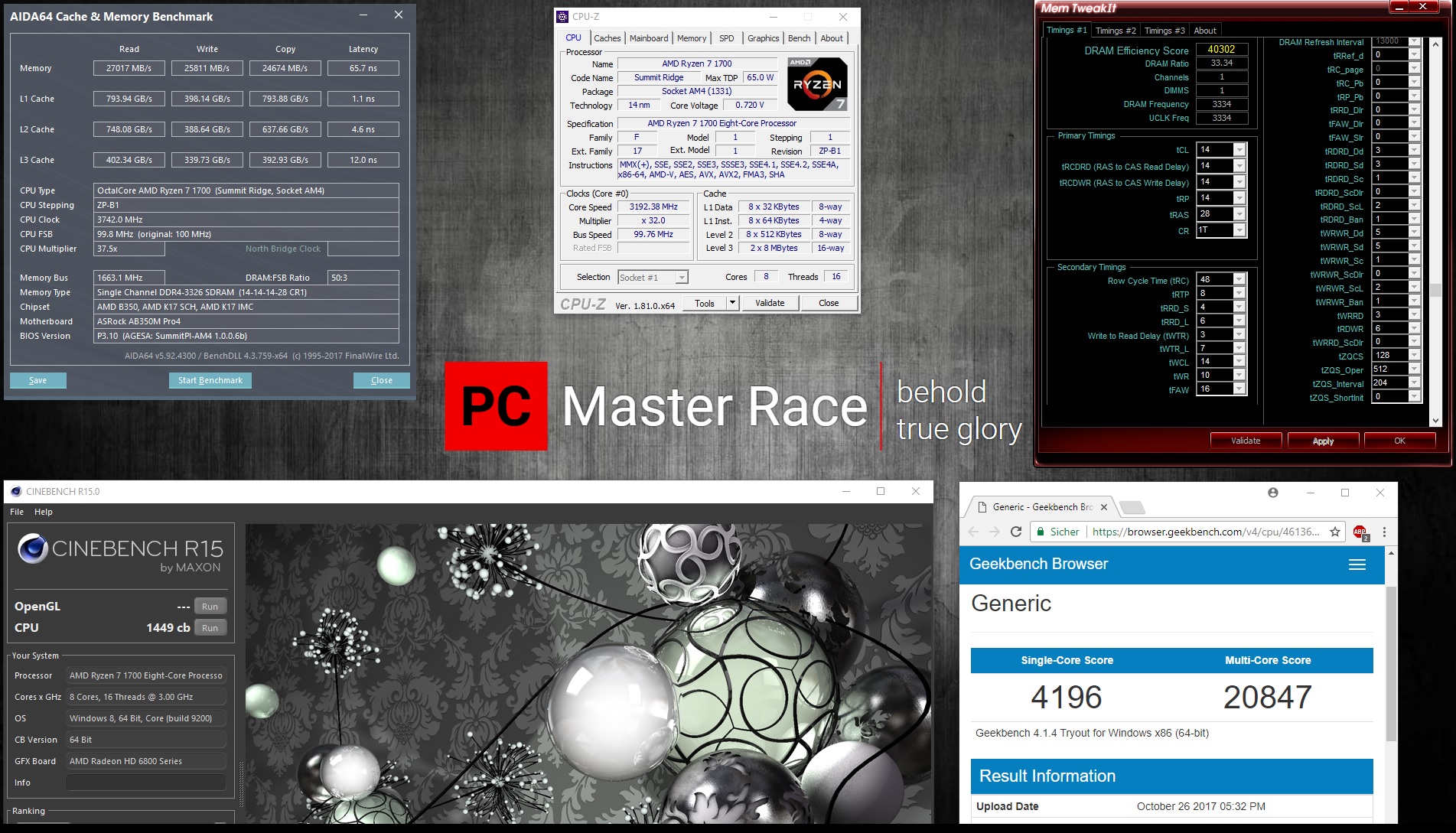The width and height of the screenshot is (1456, 833).
Task: Open the CPU-Z Tools dropdown arrow
Action: [732, 303]
